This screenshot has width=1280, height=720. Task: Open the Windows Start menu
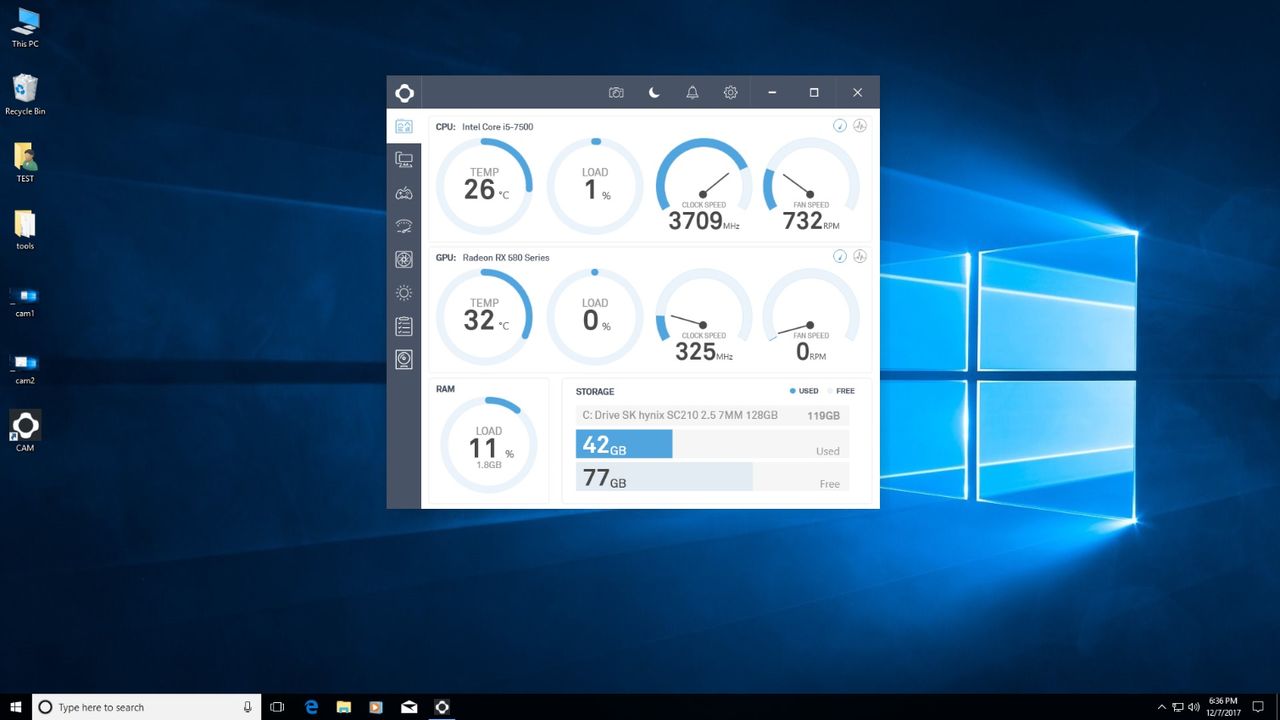coord(16,707)
